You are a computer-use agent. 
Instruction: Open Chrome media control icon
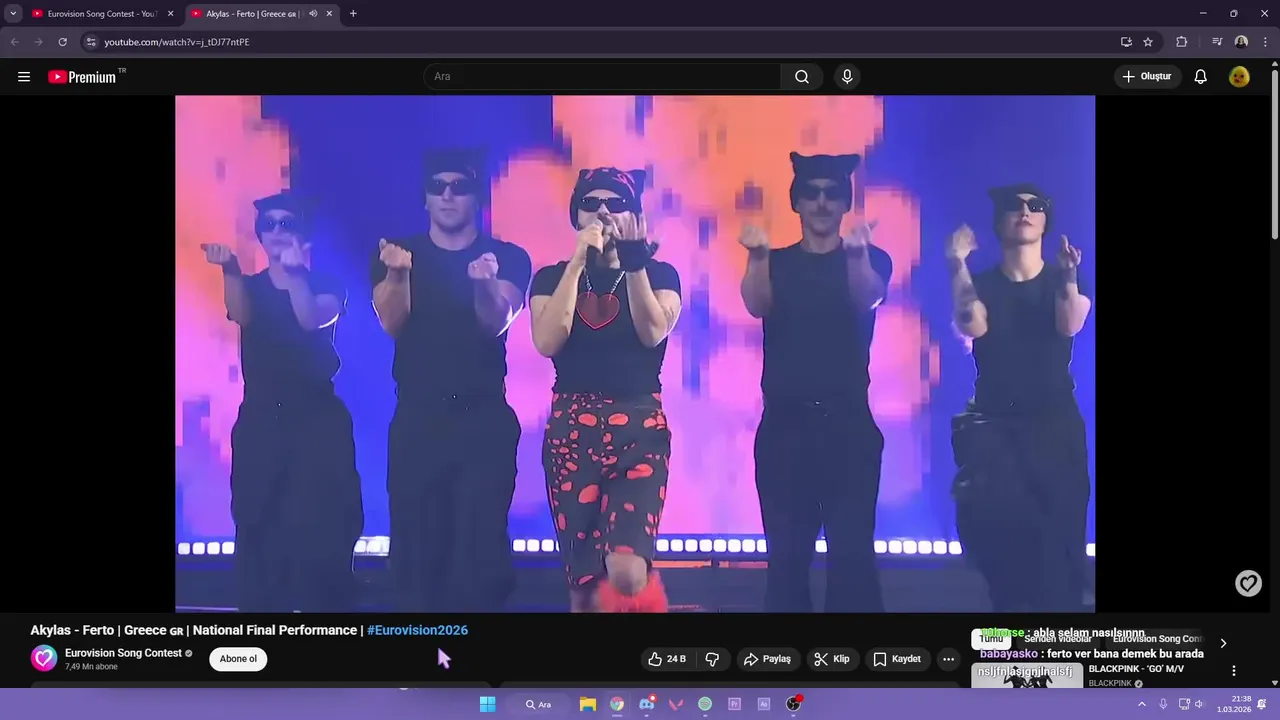click(x=1217, y=42)
